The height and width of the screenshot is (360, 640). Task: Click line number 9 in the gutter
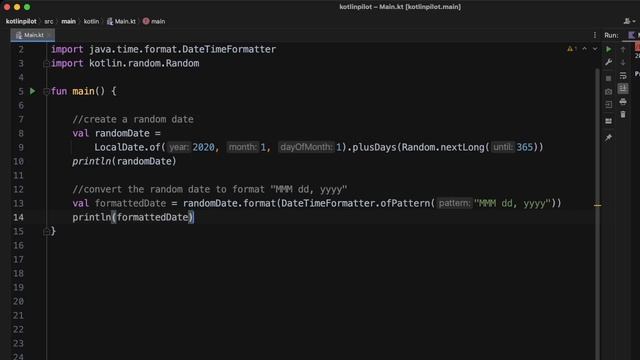point(21,147)
